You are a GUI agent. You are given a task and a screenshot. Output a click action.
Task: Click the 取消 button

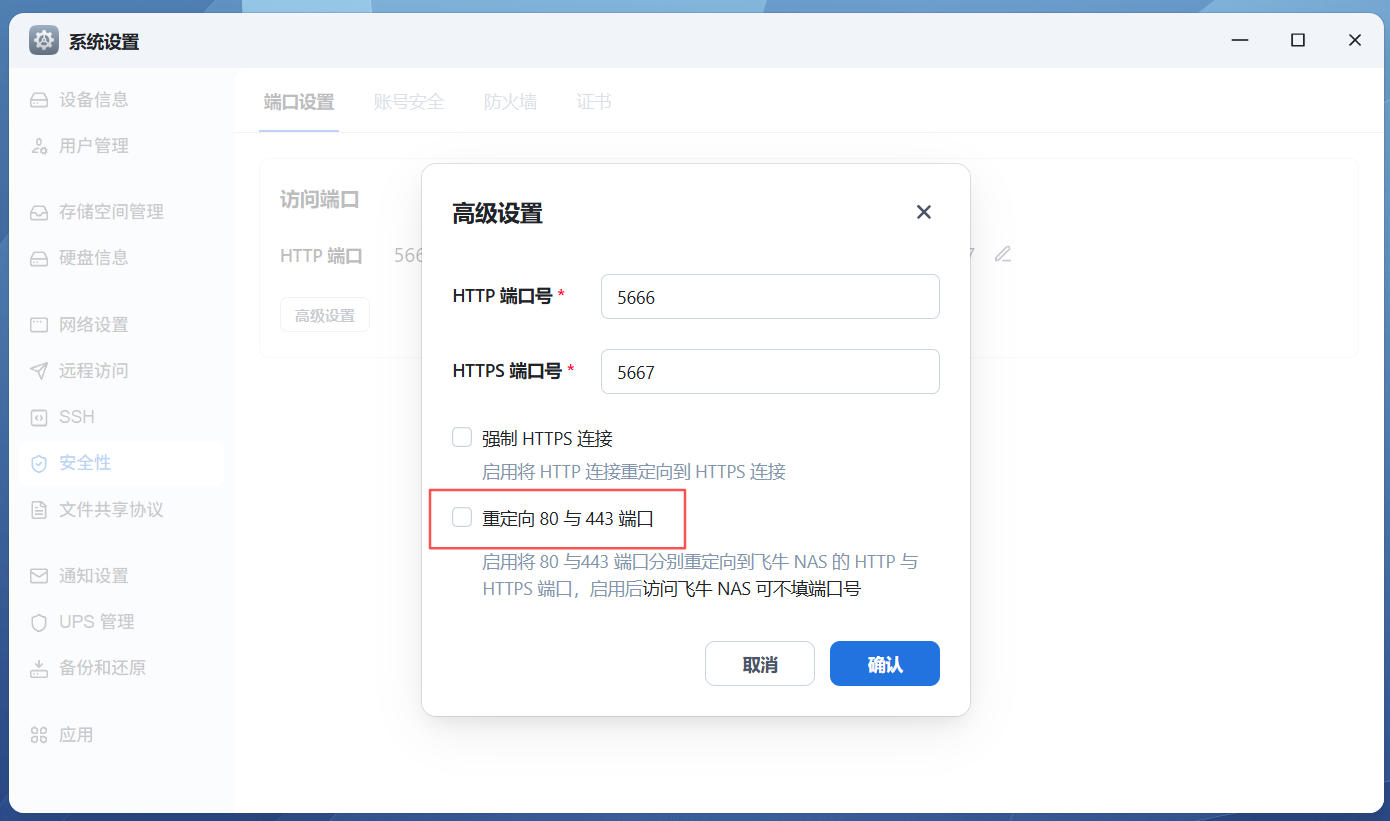pyautogui.click(x=759, y=664)
